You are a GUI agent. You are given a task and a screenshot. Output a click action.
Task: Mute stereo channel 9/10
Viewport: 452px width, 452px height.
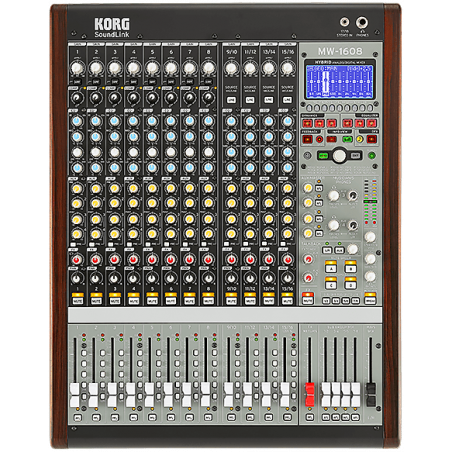(x=231, y=301)
